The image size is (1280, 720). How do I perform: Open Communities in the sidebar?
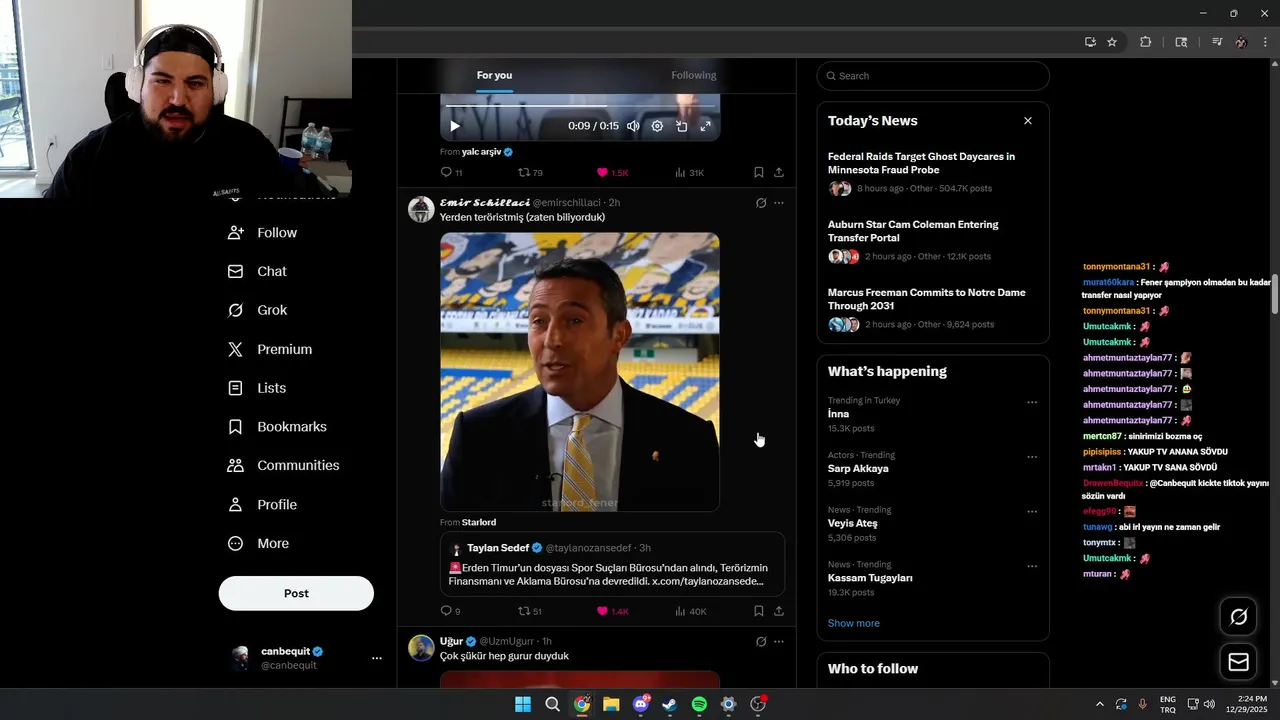tap(284, 465)
